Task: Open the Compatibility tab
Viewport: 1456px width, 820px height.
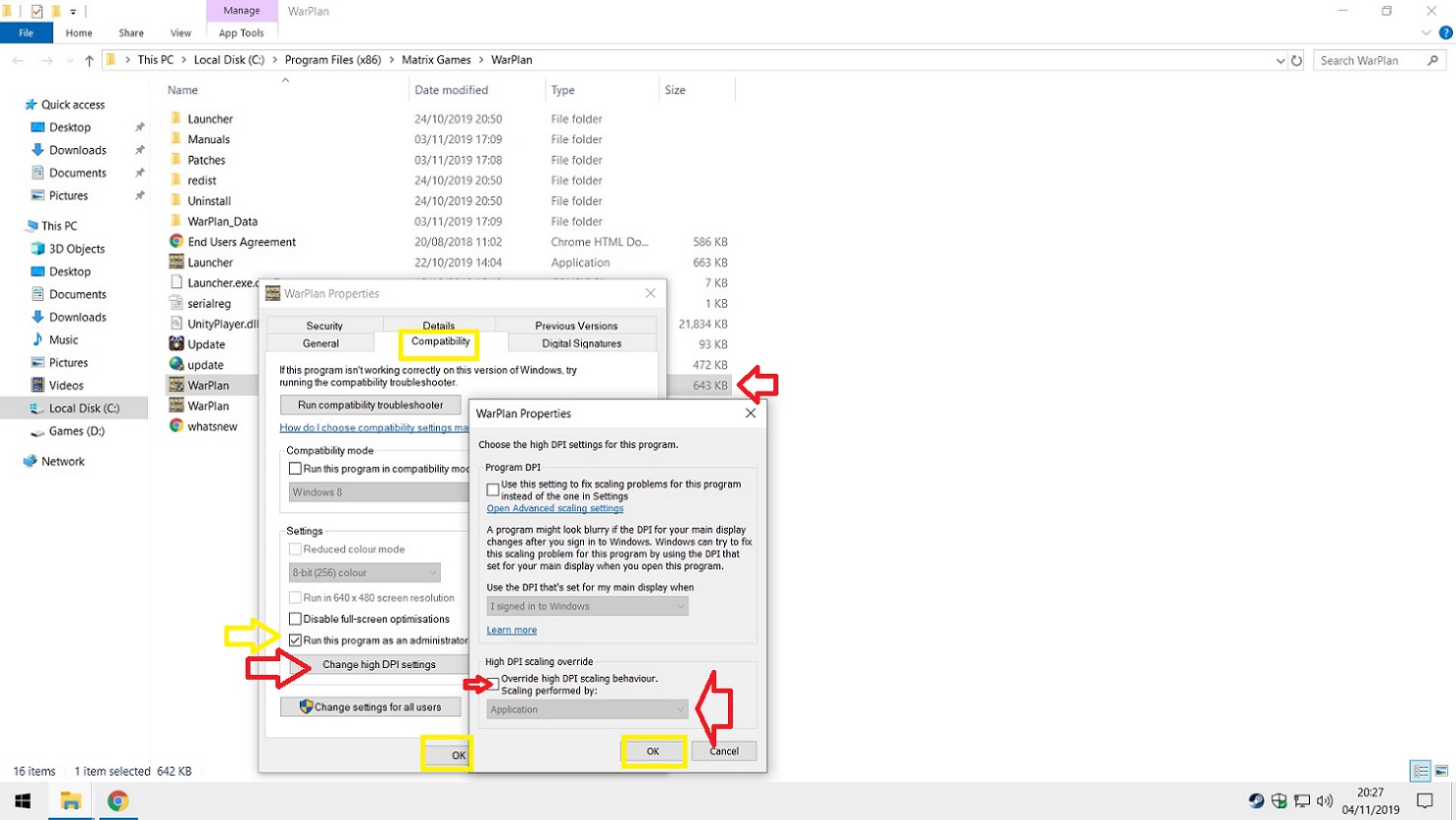Action: point(440,342)
